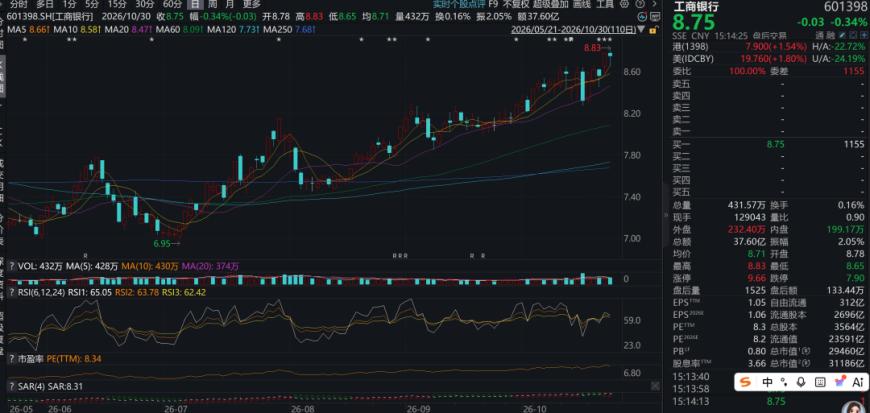Click the 601398.SH[工商银行] chart title

[x=50, y=17]
